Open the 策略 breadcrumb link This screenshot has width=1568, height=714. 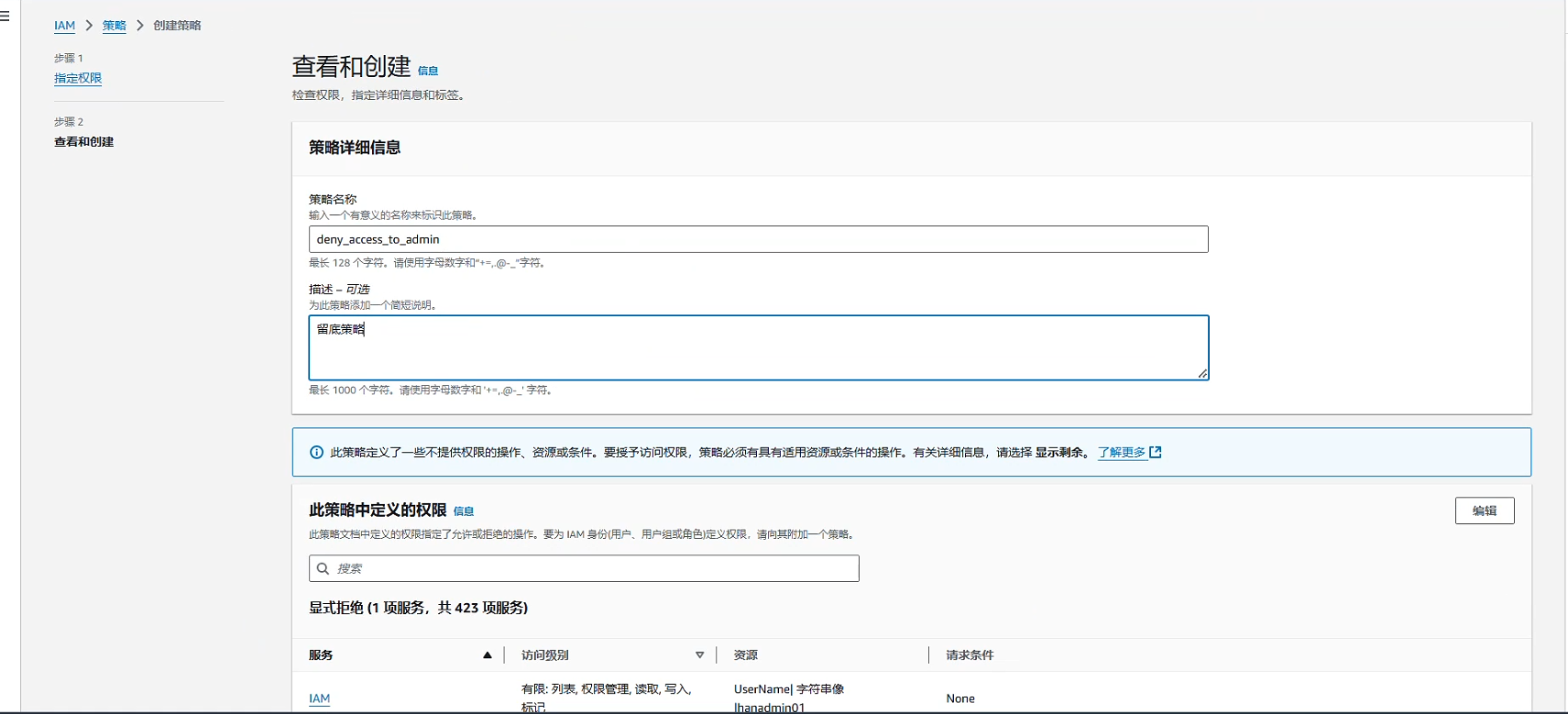(115, 26)
